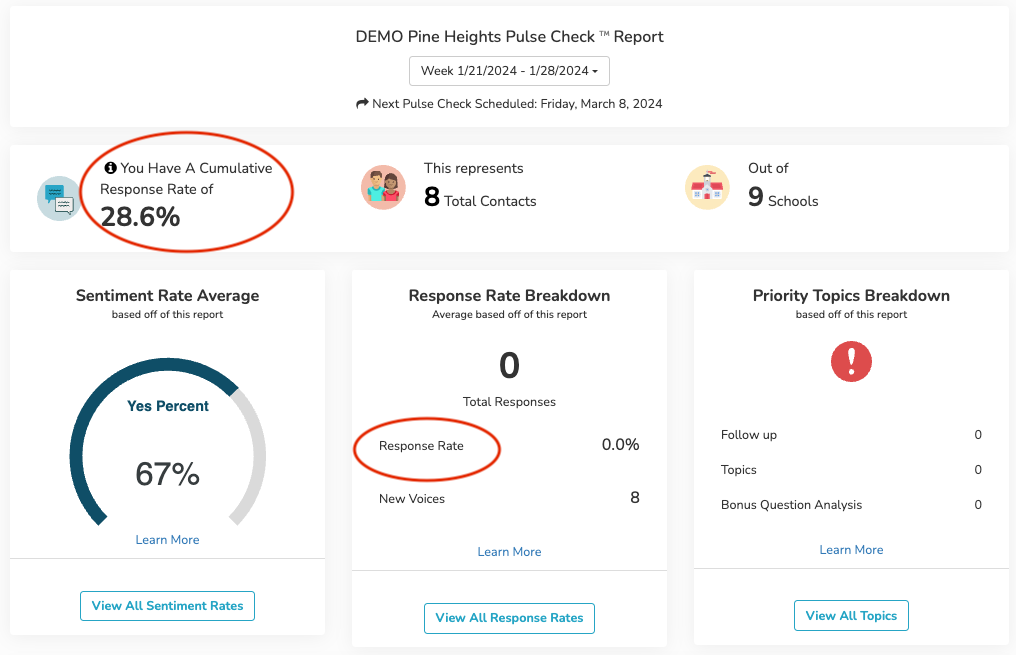
Task: Open Learn More in Response Rate Breakdown
Action: tap(509, 551)
